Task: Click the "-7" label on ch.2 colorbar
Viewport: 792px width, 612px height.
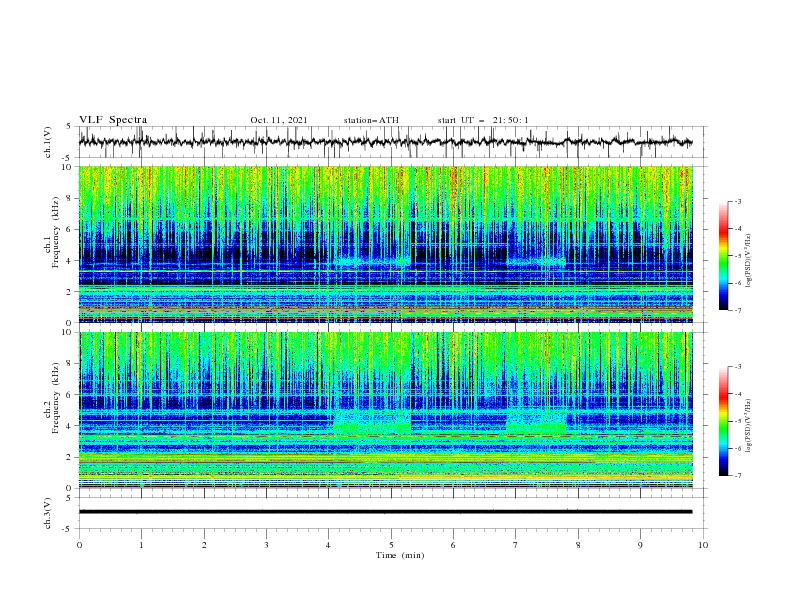Action: [737, 476]
